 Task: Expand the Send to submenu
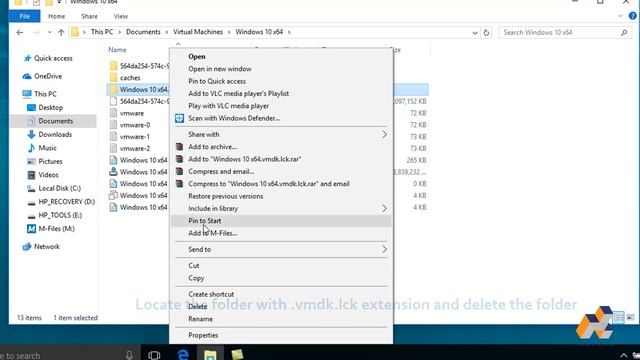(x=384, y=249)
